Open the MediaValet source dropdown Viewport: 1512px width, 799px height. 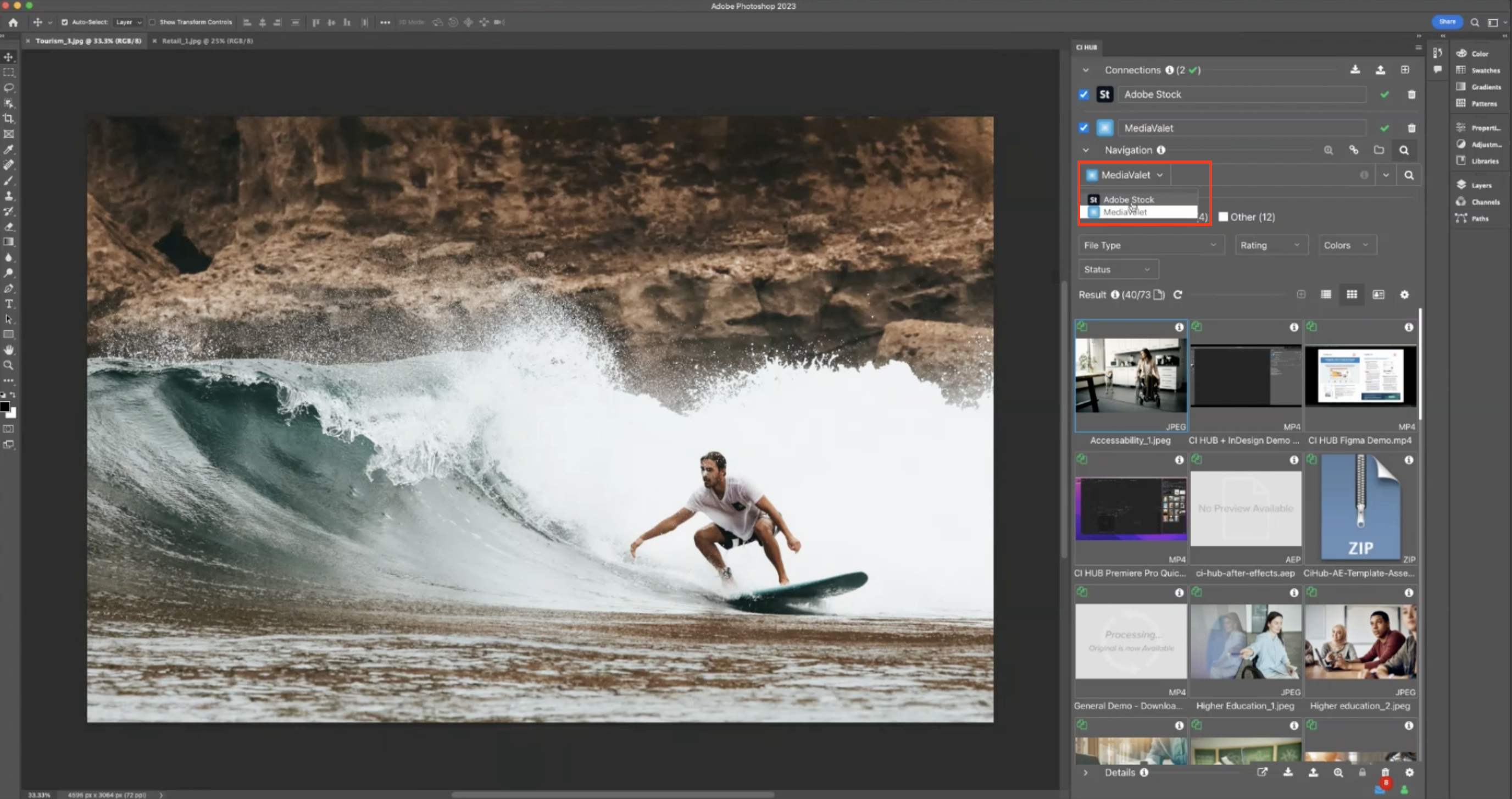point(1125,175)
